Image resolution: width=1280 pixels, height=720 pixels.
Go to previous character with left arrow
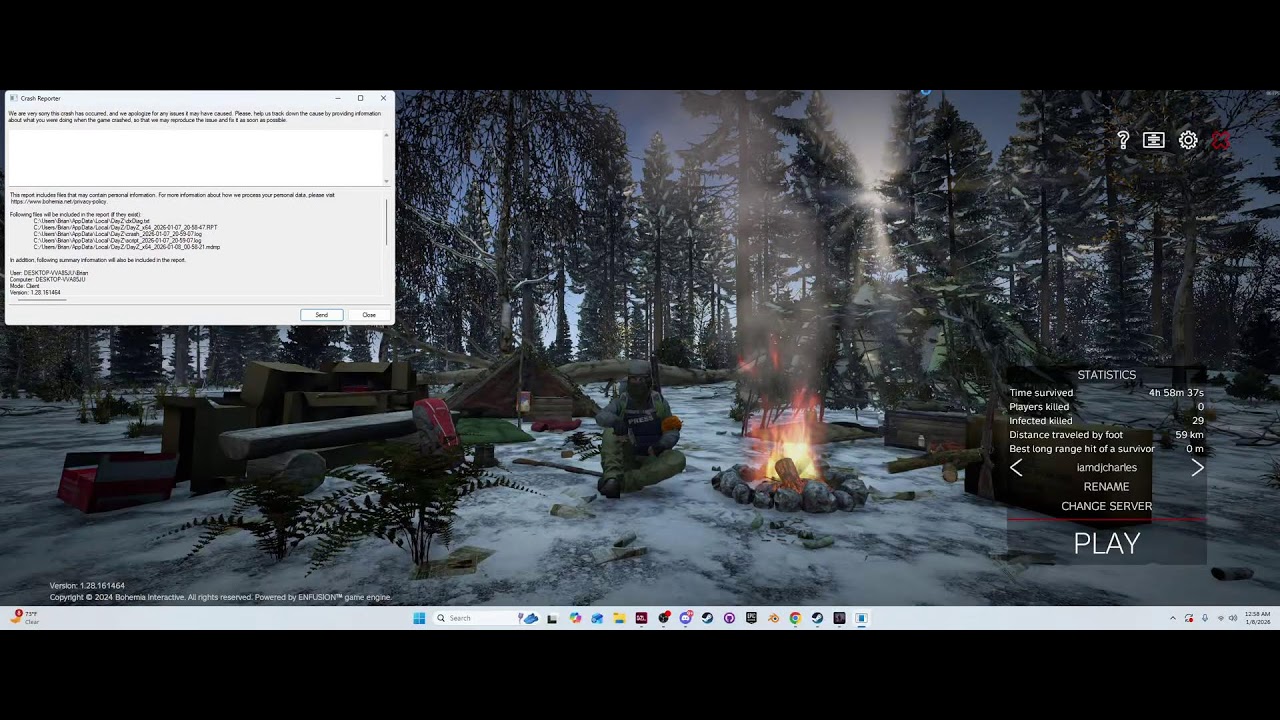point(1016,468)
